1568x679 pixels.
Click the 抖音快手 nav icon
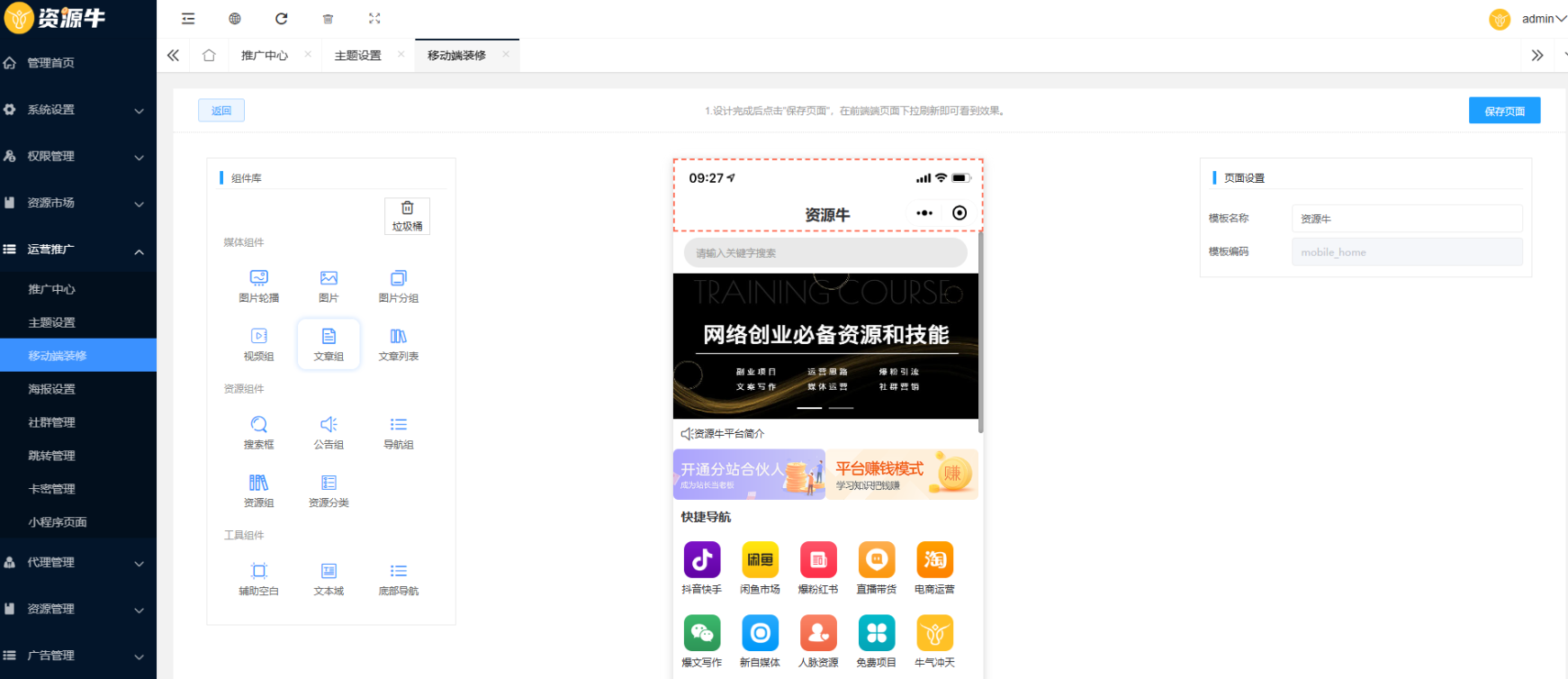pos(702,559)
